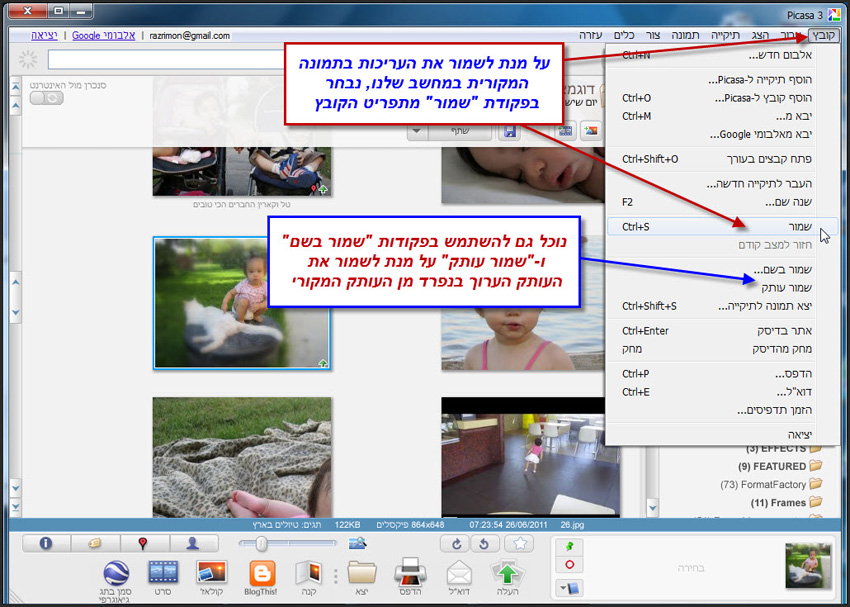Select יבא מאלבומי Google entry

coord(723,134)
